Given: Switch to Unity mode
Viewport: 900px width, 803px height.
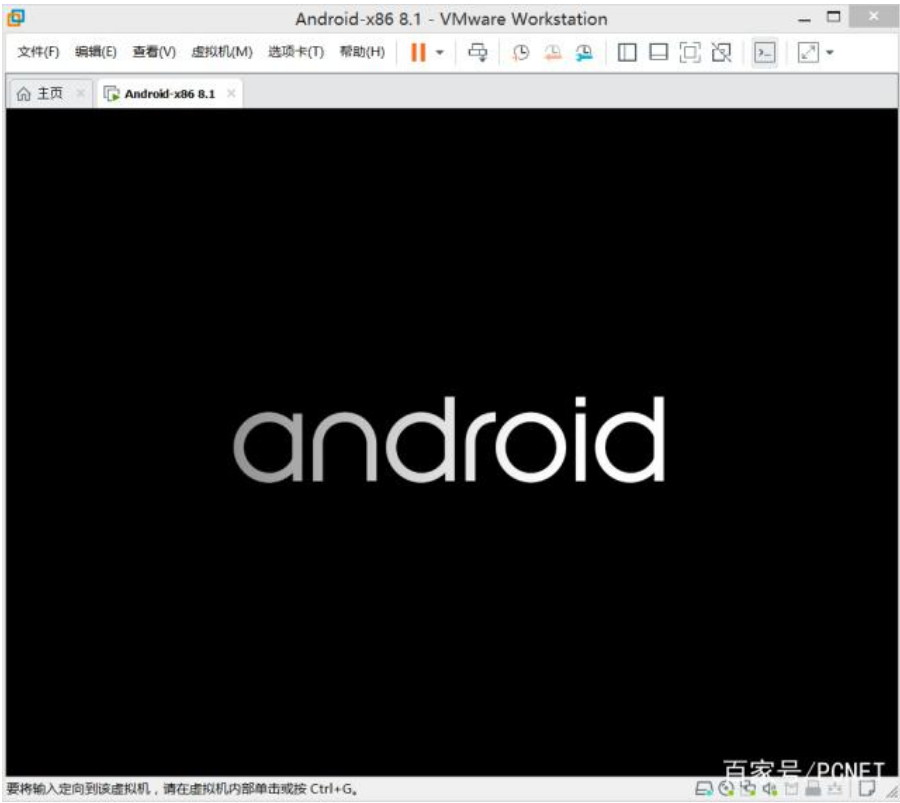Looking at the screenshot, I should click(721, 53).
